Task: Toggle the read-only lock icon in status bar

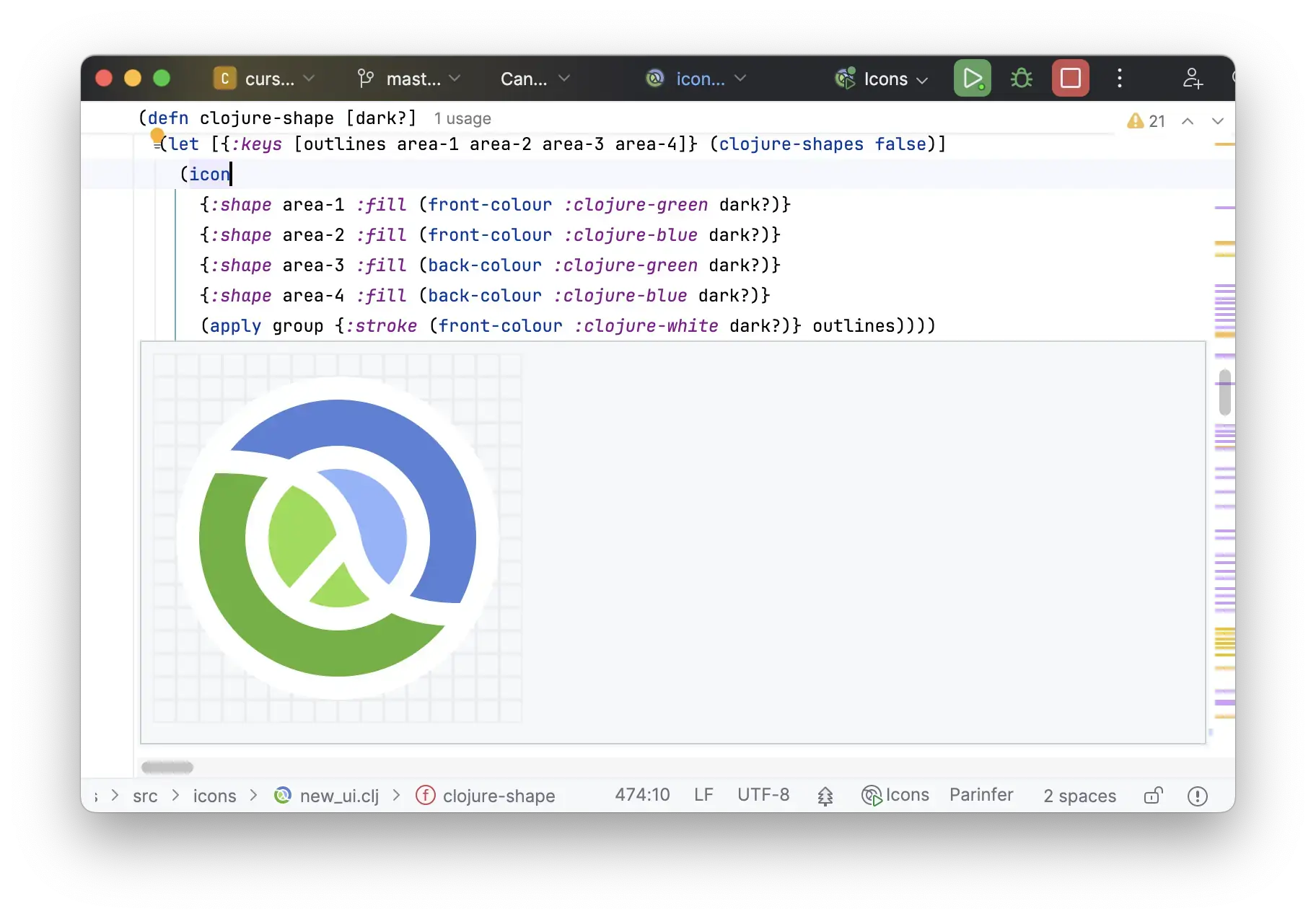Action: click(x=1153, y=796)
